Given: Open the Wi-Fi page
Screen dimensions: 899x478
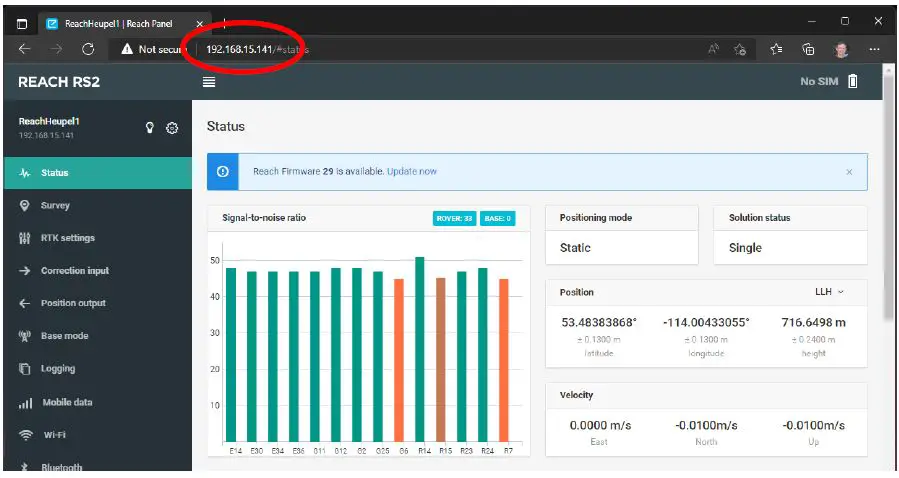Looking at the screenshot, I should (x=98, y=435).
